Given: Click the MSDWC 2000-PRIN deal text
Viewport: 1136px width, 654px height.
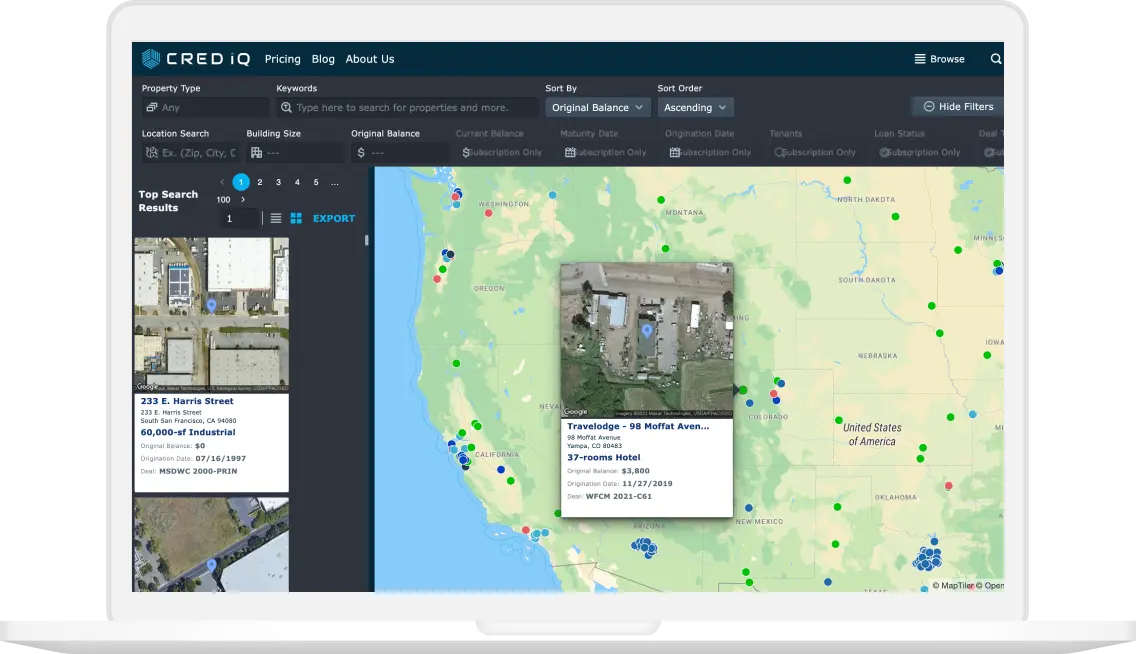Looking at the screenshot, I should (x=198, y=471).
